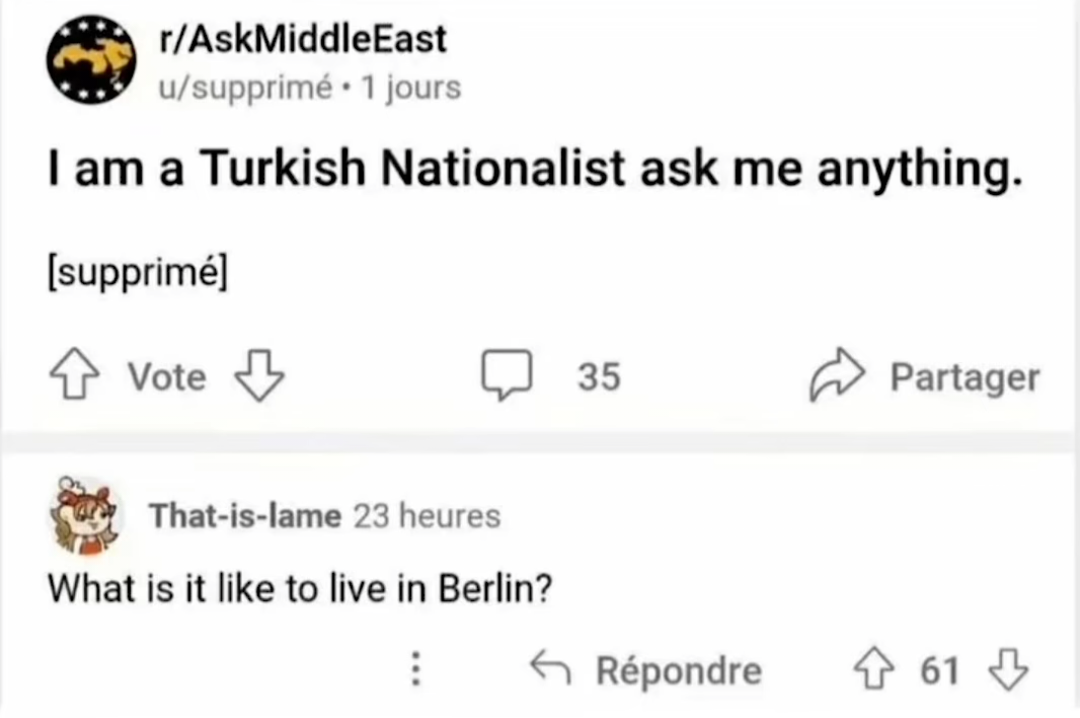Open the comment's three-dot options menu
This screenshot has width=1080, height=718.
pyautogui.click(x=415, y=669)
